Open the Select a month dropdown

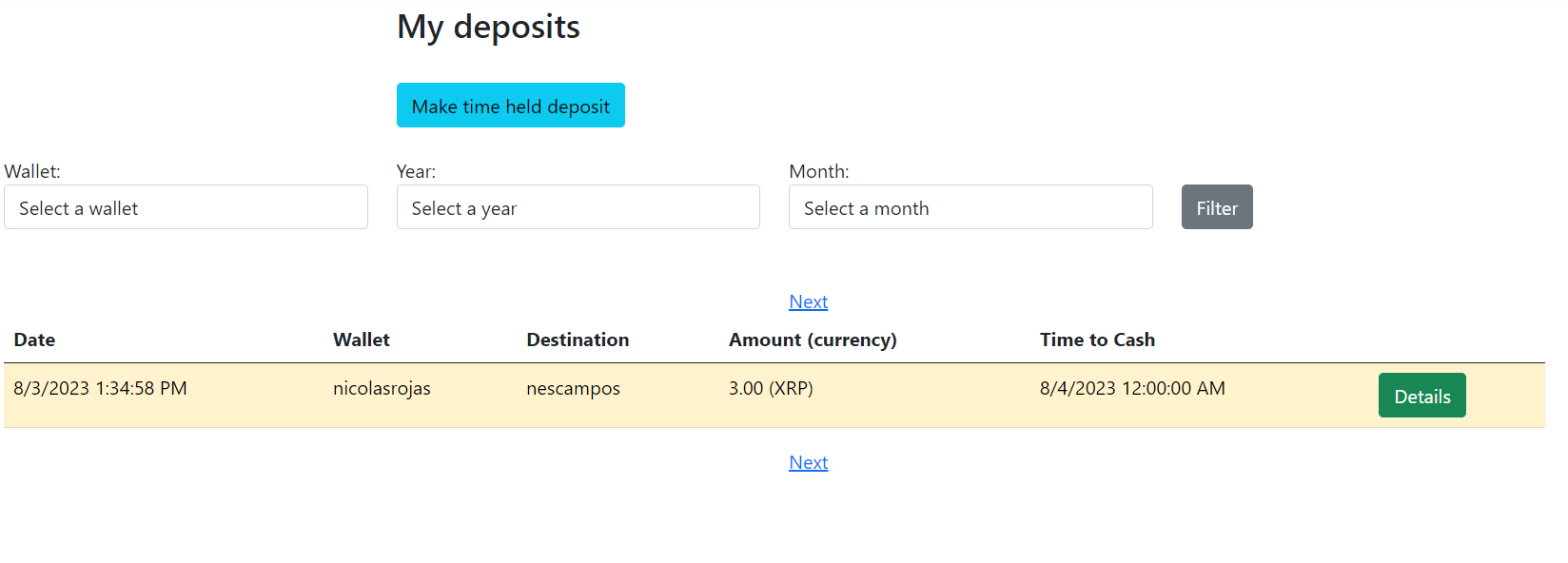coord(970,207)
